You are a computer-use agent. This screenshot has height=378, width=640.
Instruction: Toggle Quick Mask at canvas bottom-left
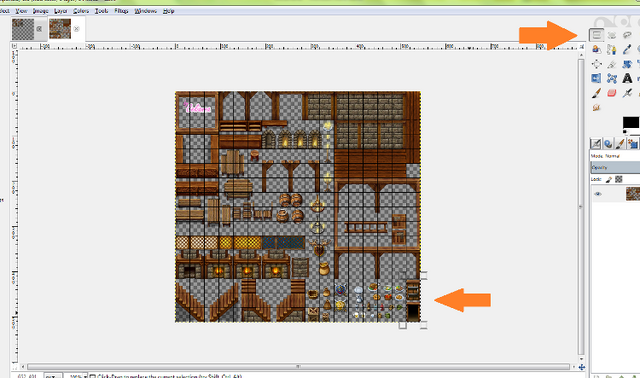(15, 367)
